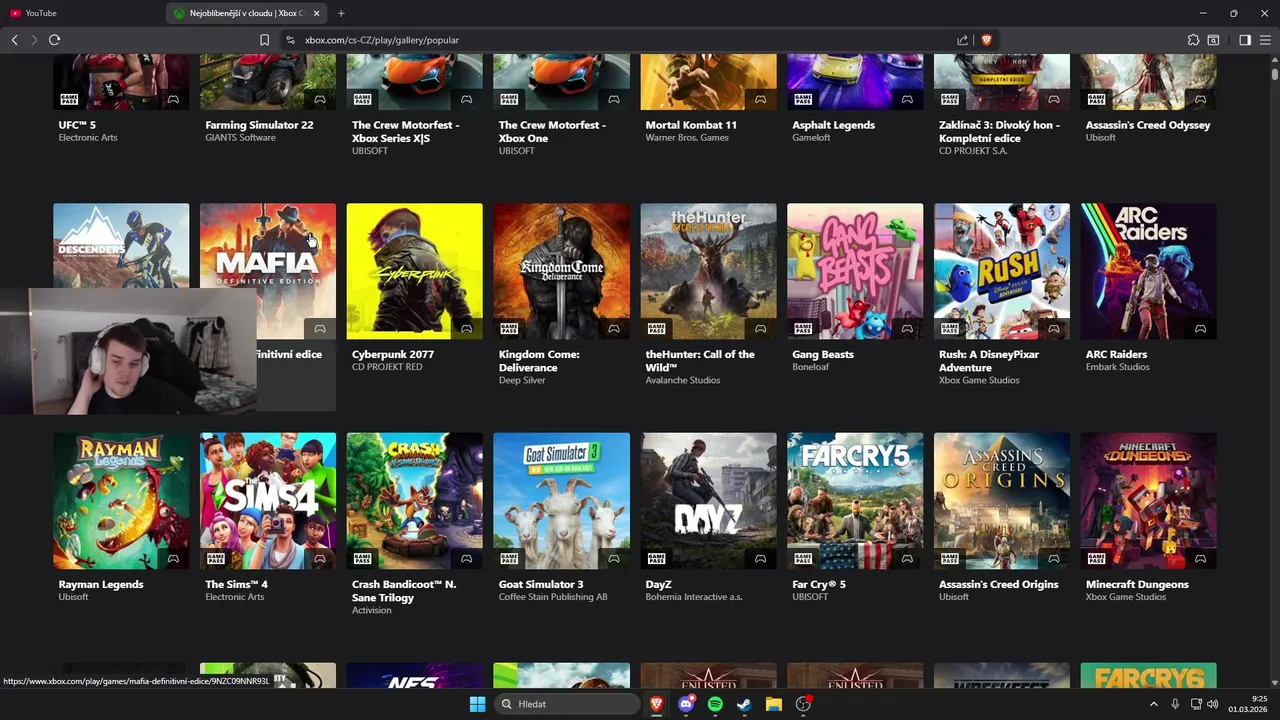The width and height of the screenshot is (1280, 720).
Task: Toggle the browser sidebar panel icon
Action: (x=1245, y=40)
